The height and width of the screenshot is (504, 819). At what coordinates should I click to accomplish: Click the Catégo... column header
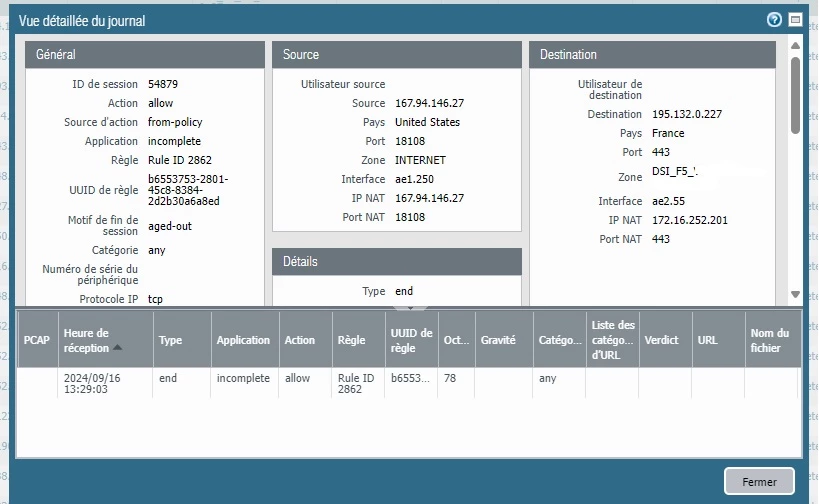(560, 340)
